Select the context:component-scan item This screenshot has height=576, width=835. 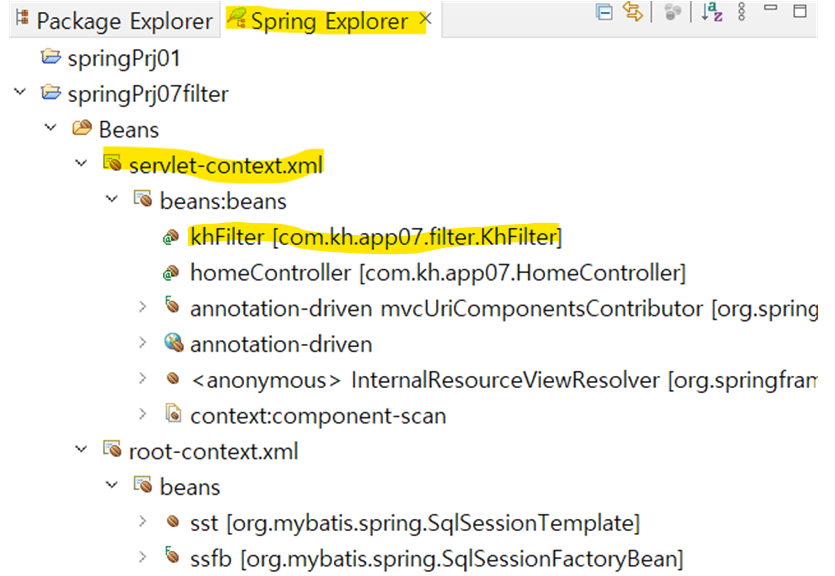tap(318, 416)
